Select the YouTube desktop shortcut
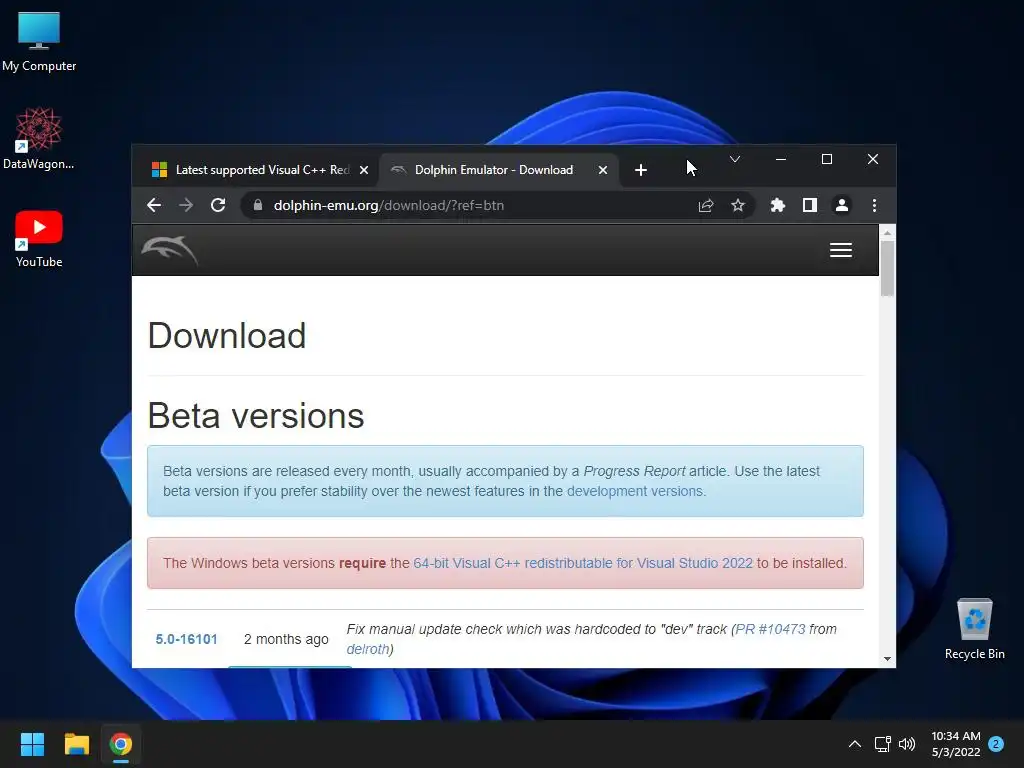The height and width of the screenshot is (768, 1024). pos(39,239)
